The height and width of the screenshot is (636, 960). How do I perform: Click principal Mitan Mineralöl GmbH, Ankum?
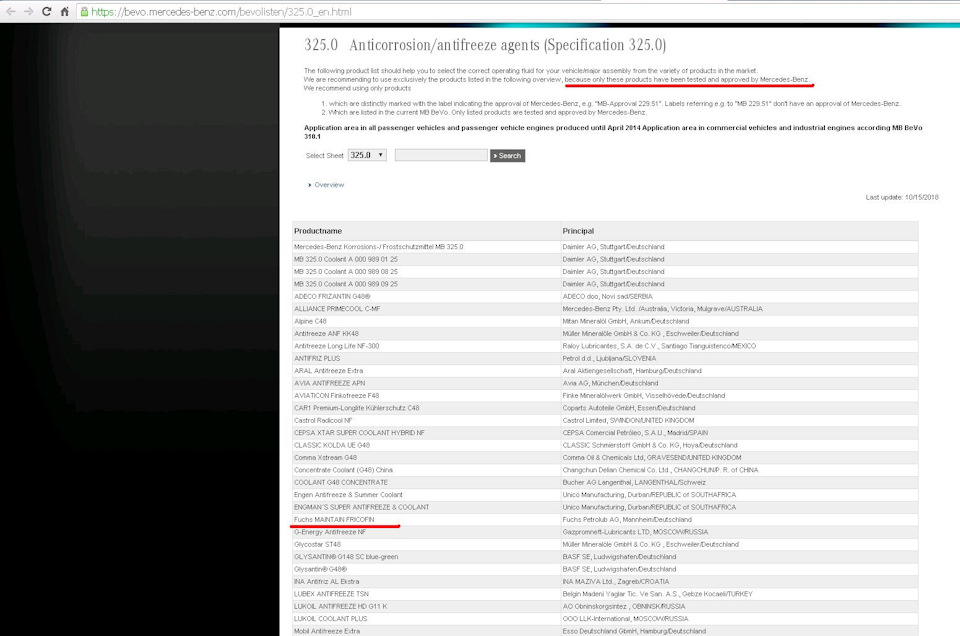pyautogui.click(x=626, y=321)
